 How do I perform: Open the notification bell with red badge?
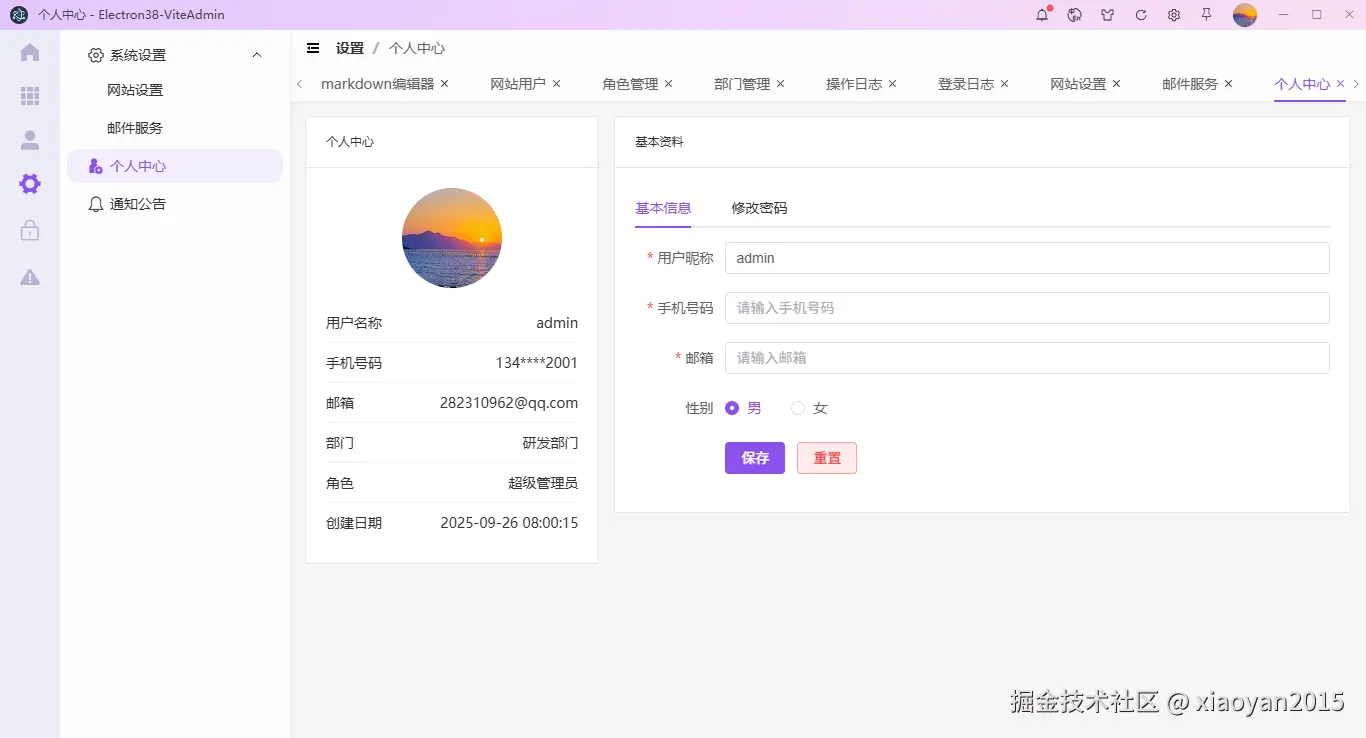click(1041, 15)
